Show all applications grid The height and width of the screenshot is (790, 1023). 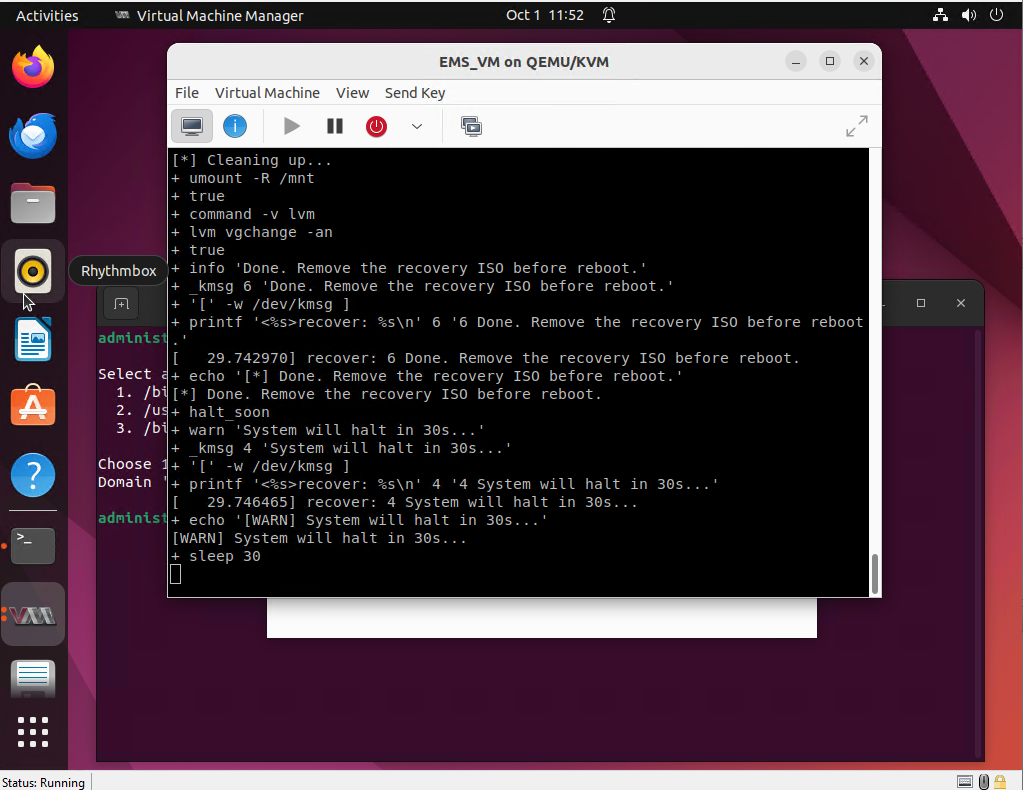point(33,732)
